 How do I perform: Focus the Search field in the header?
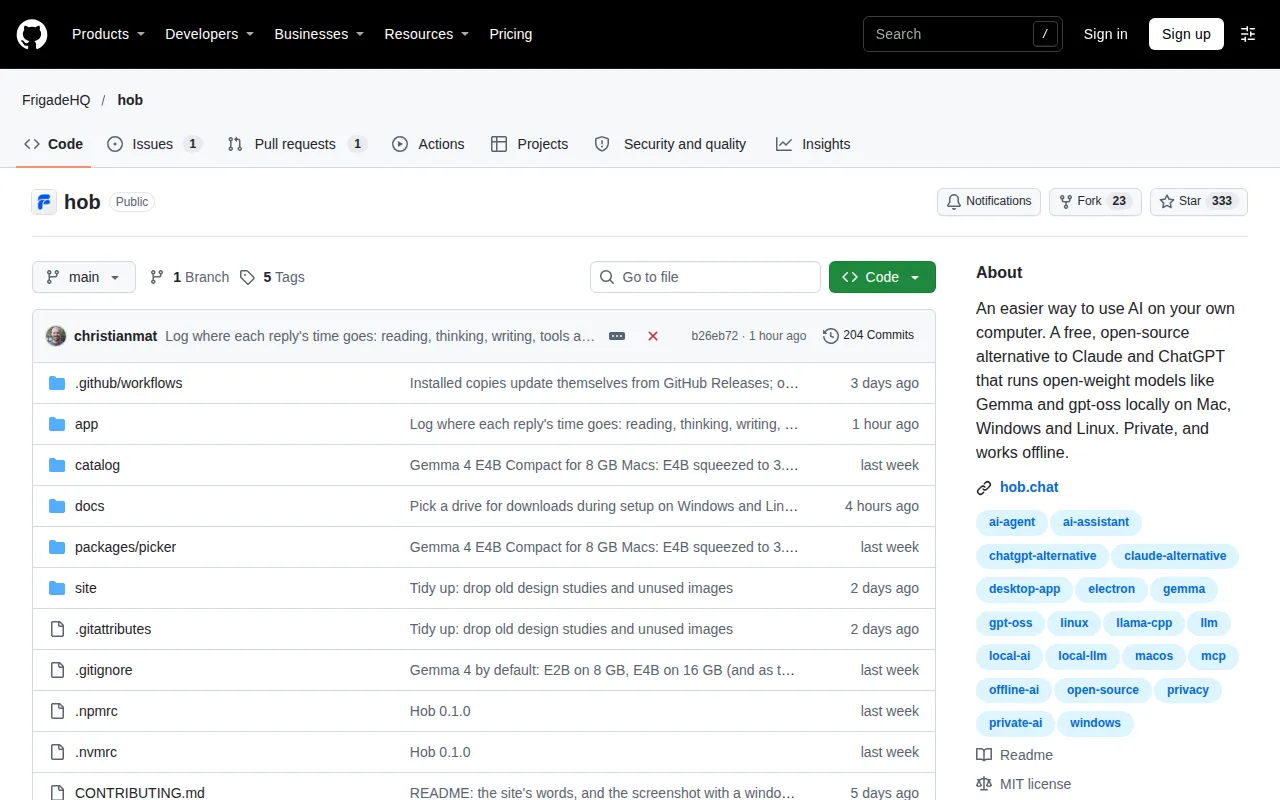tap(963, 34)
